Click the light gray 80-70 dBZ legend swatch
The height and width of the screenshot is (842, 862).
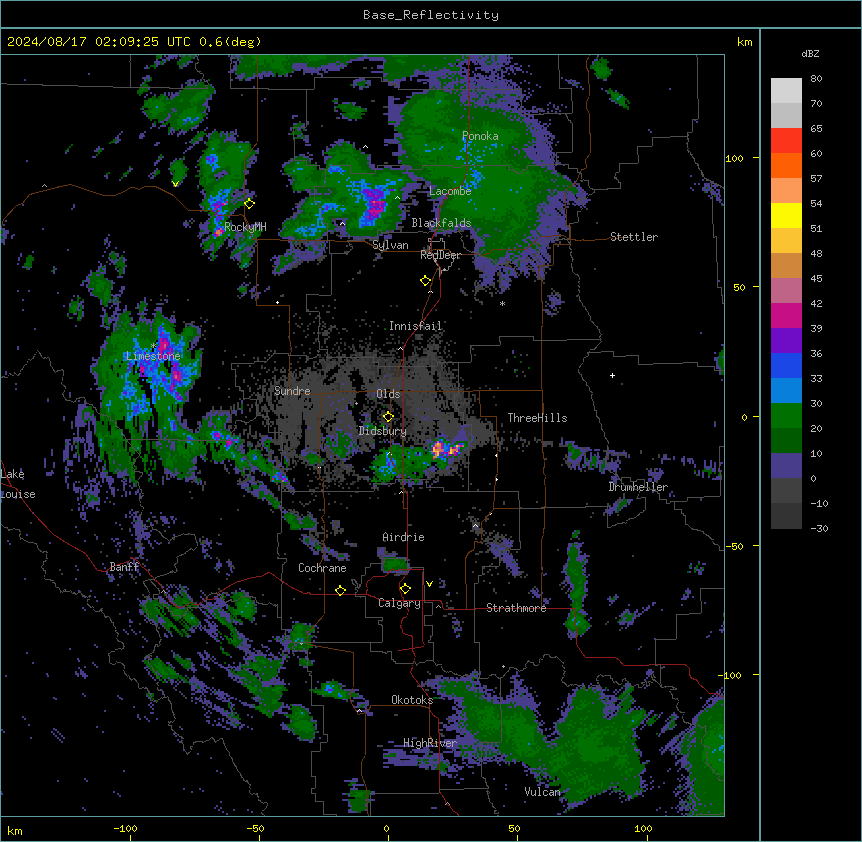coord(786,91)
